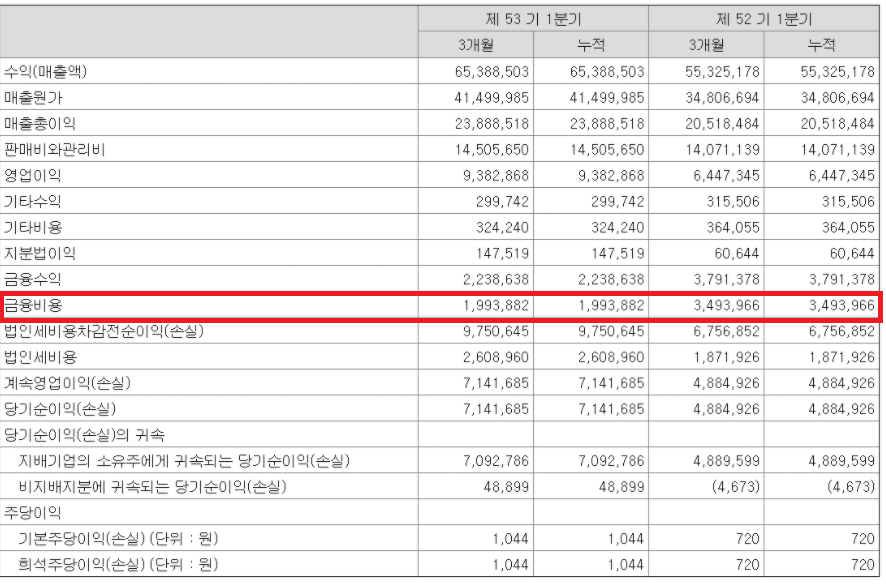The width and height of the screenshot is (886, 584).
Task: Click '누적' header under 제 53 기
Action: pos(591,45)
